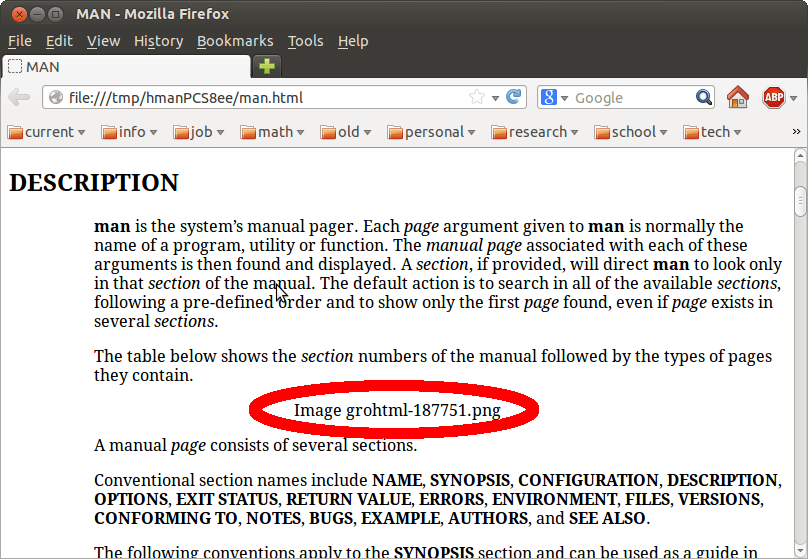
Task: Click the Google search engine icon
Action: (549, 97)
